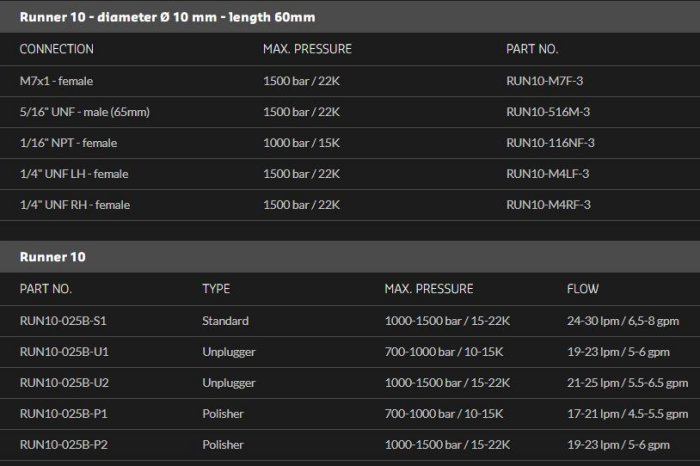This screenshot has width=700, height=466.
Task: Select the 1/4" UNF RH - female connection
Action: (x=75, y=205)
